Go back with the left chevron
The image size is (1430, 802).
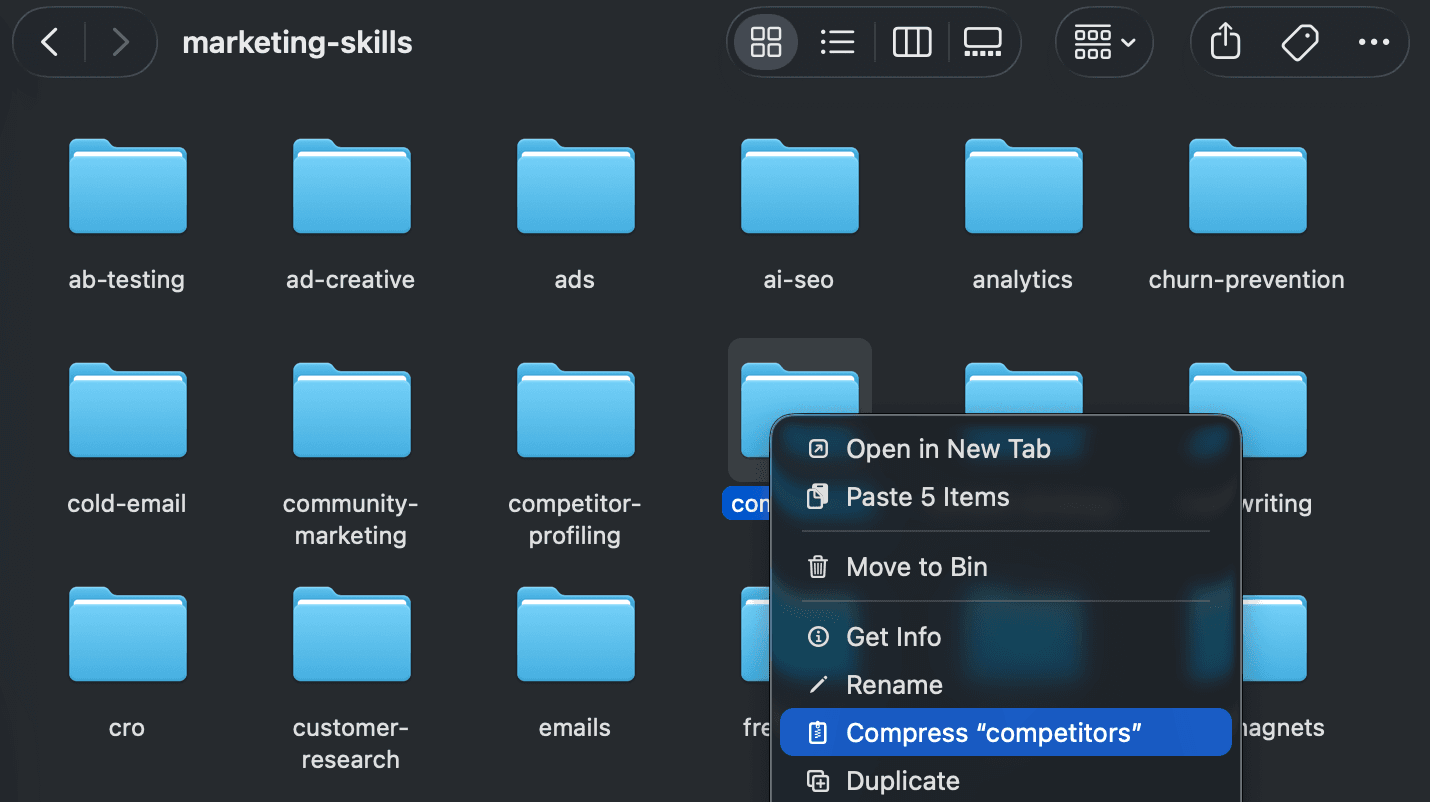(49, 42)
